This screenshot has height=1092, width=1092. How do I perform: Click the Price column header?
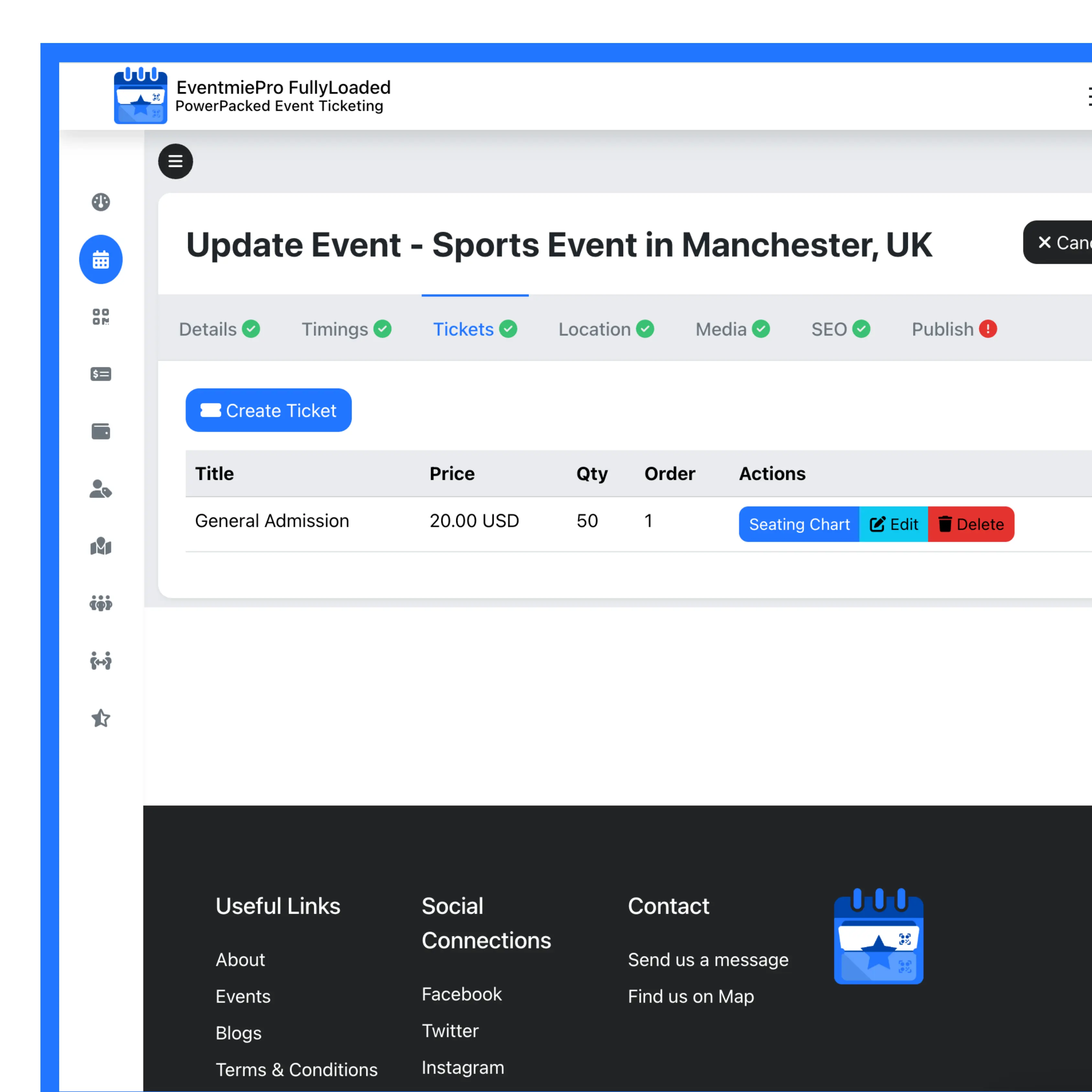point(452,474)
